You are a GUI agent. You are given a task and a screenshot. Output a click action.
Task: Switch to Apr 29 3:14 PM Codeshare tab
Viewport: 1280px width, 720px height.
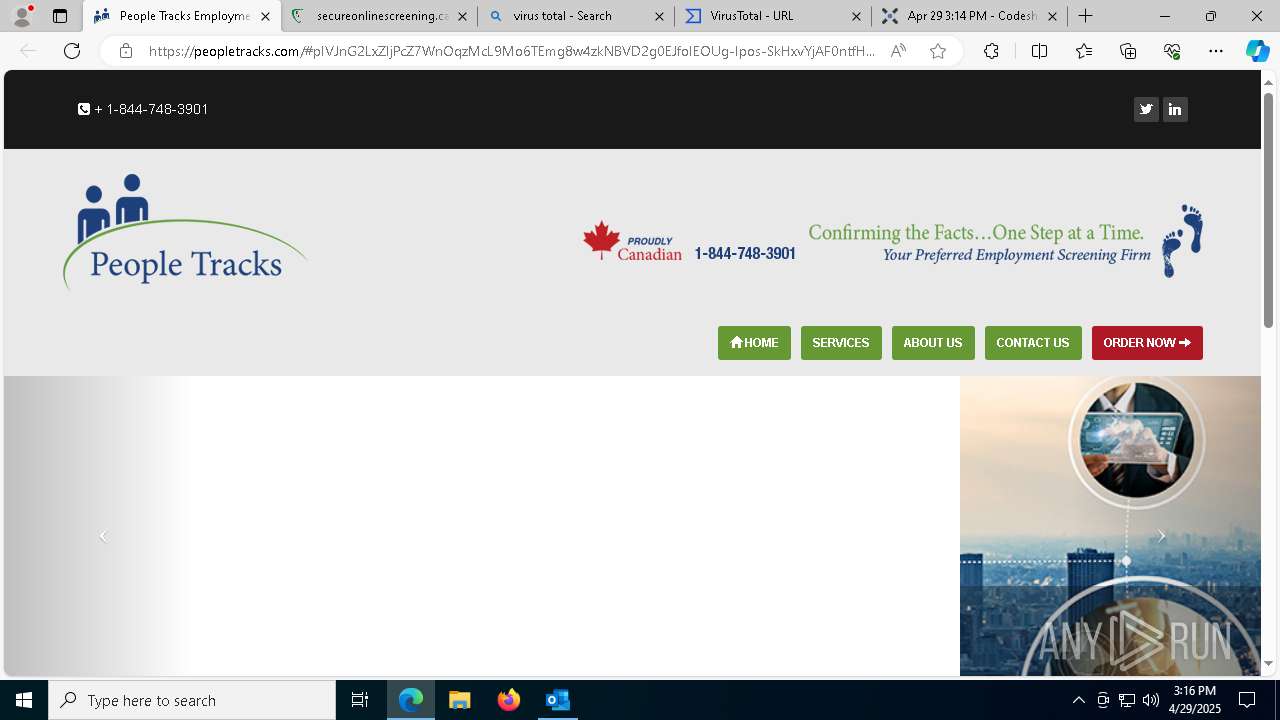969,16
